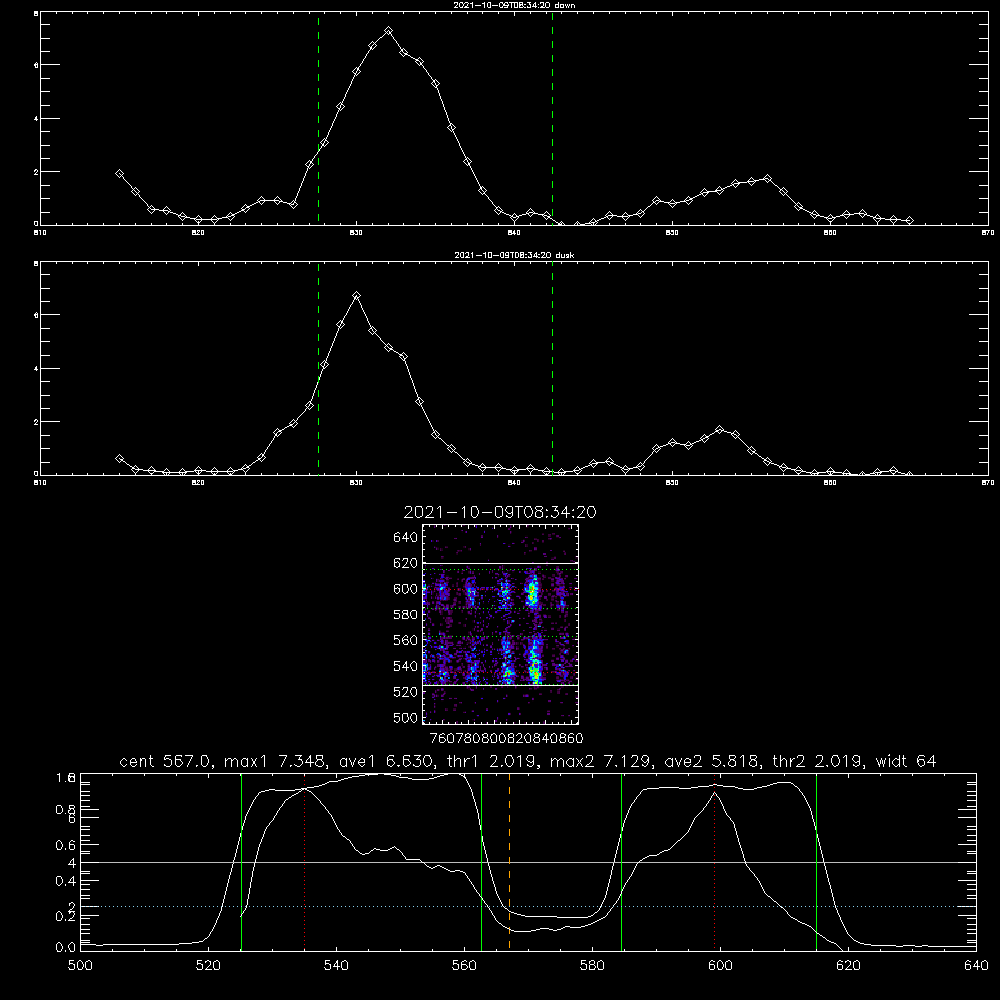Select heat map y-axis label "640"
Image resolution: width=1000 pixels, height=1000 pixels.
[406, 537]
